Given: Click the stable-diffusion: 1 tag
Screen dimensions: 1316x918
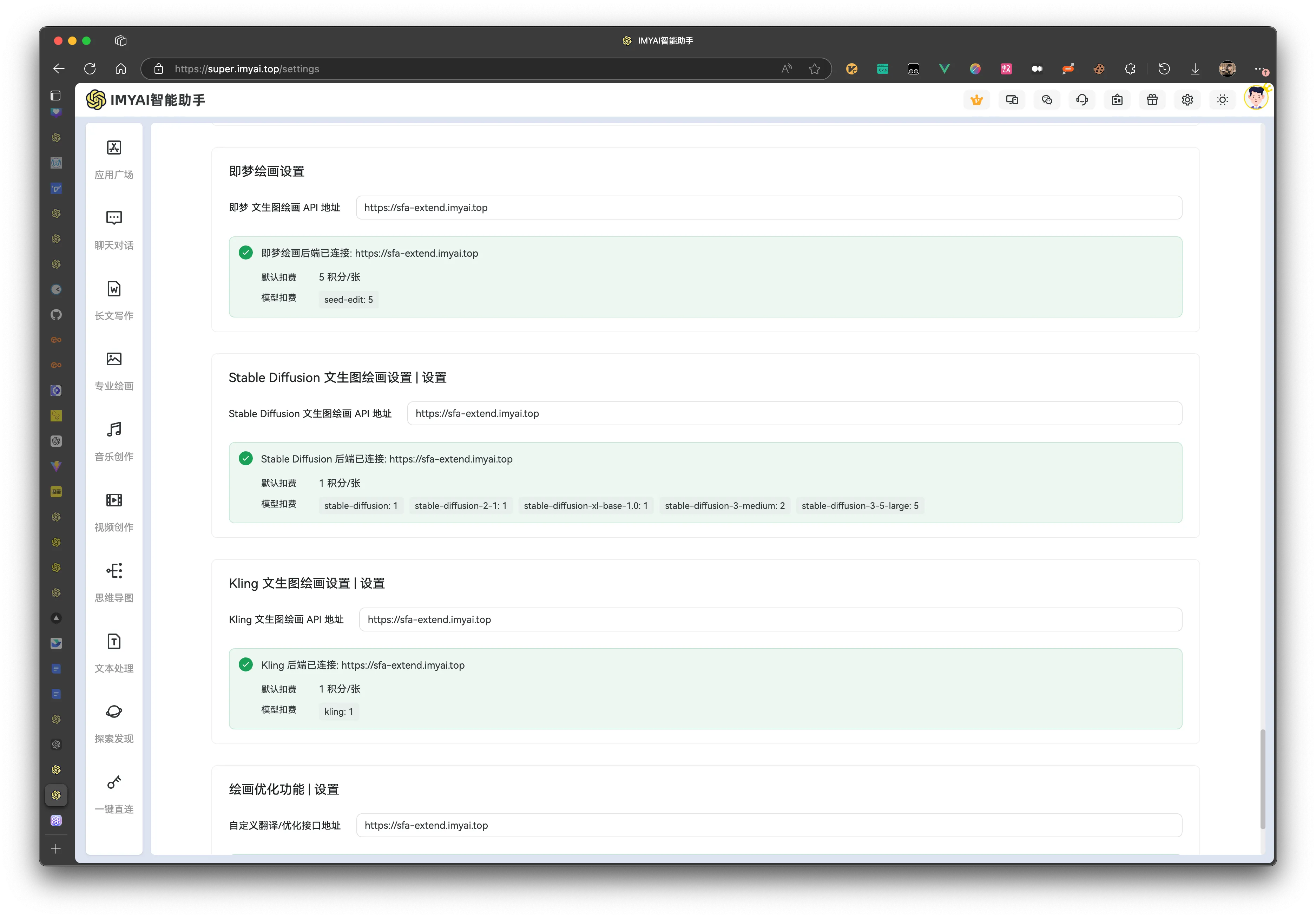Looking at the screenshot, I should 361,506.
